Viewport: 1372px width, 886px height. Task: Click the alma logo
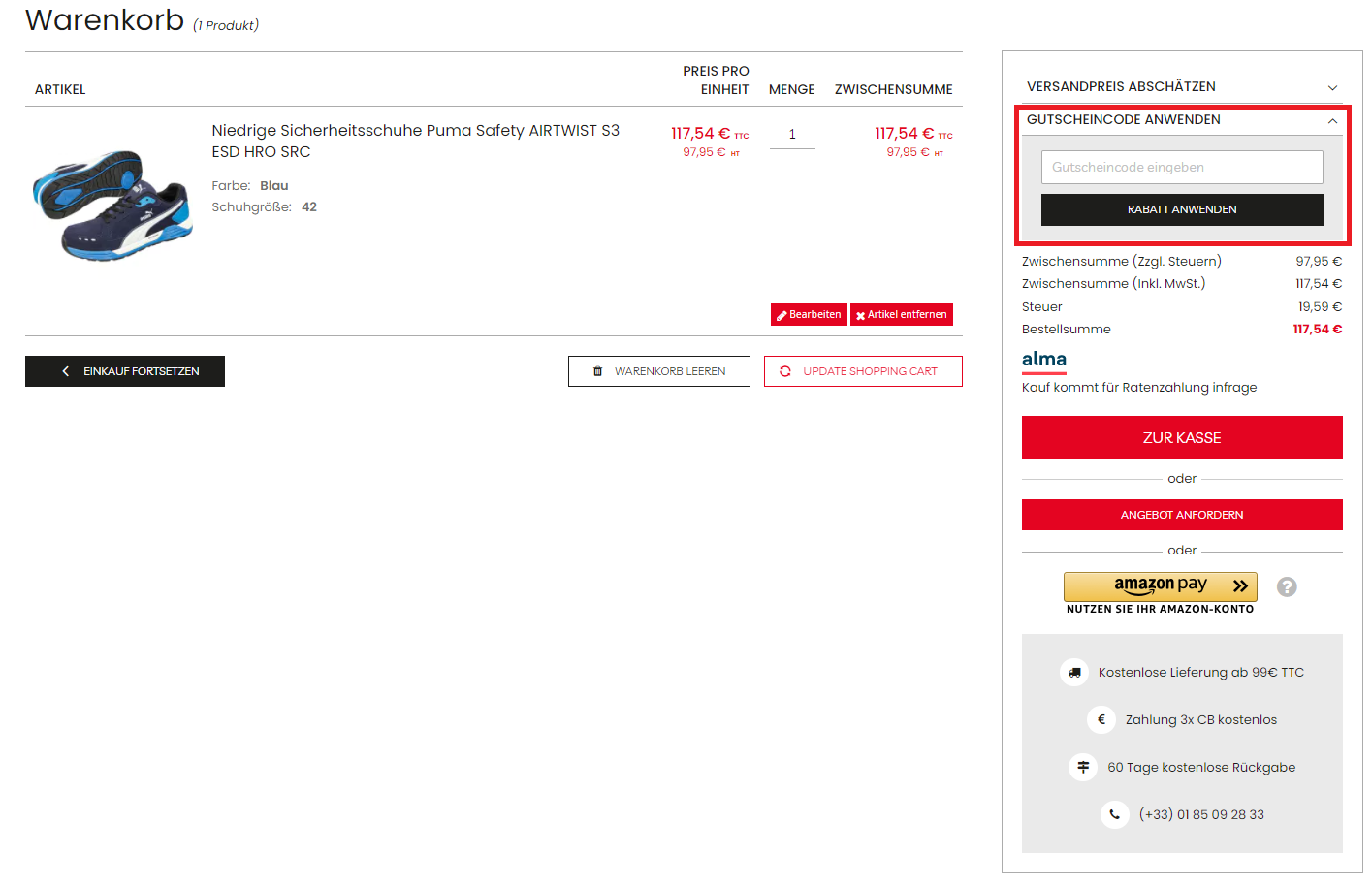[x=1044, y=361]
